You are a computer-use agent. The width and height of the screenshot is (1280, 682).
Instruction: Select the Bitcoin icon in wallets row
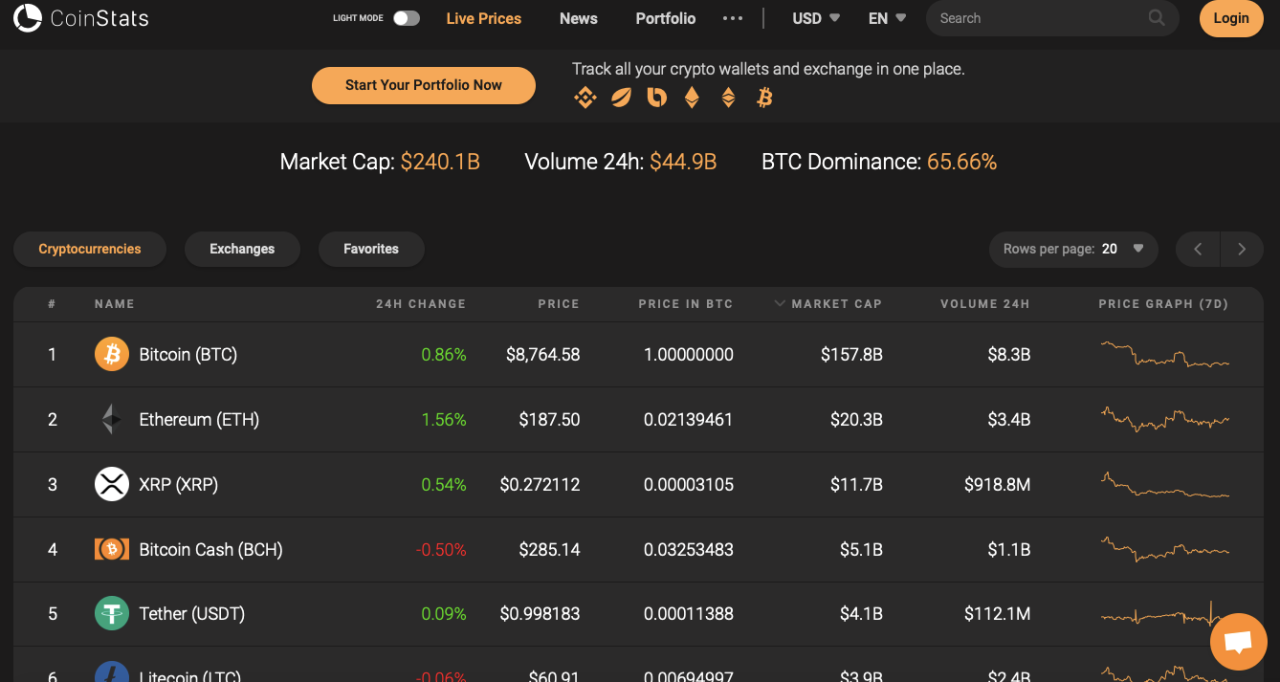pyautogui.click(x=764, y=97)
